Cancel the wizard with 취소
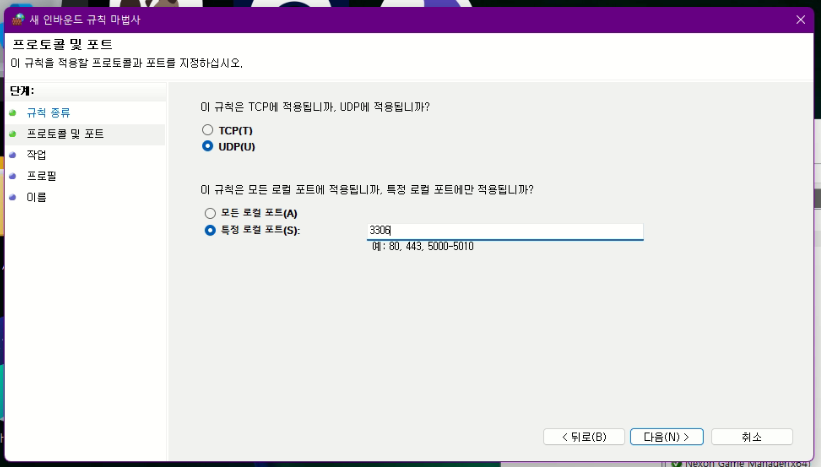The width and height of the screenshot is (821, 467). (x=752, y=437)
